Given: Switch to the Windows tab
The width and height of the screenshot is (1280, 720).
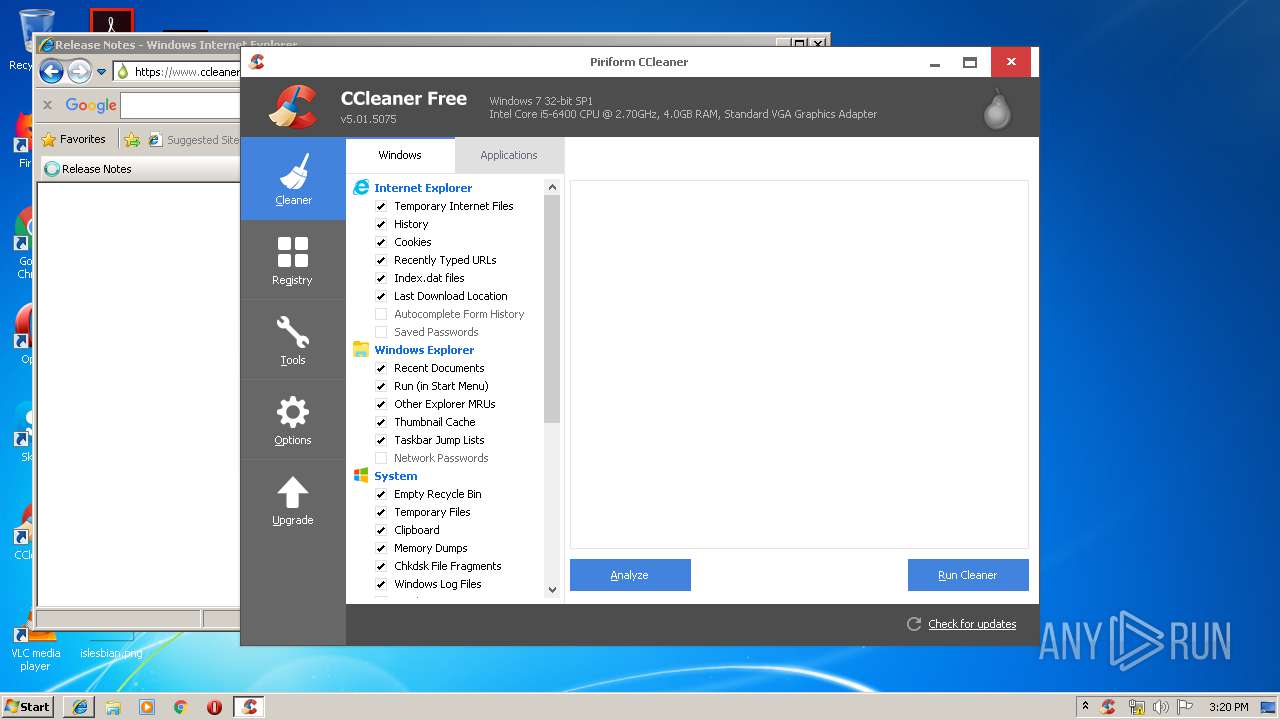Looking at the screenshot, I should 400,155.
